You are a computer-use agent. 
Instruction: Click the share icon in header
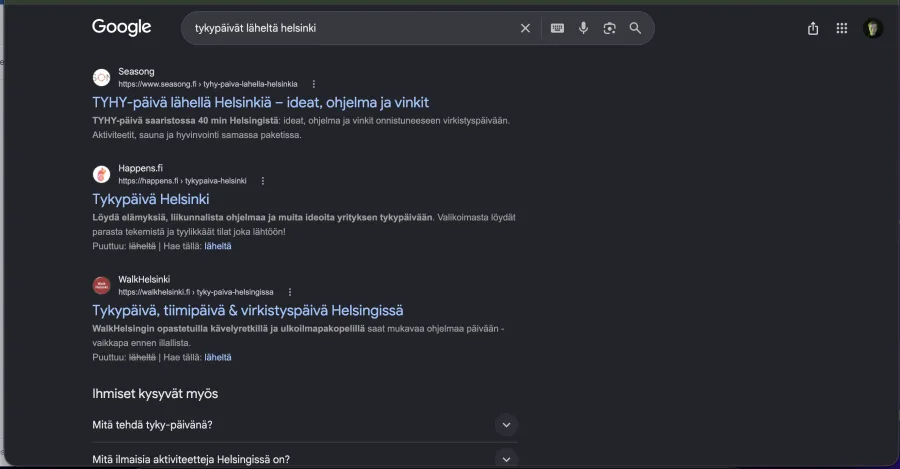(813, 28)
